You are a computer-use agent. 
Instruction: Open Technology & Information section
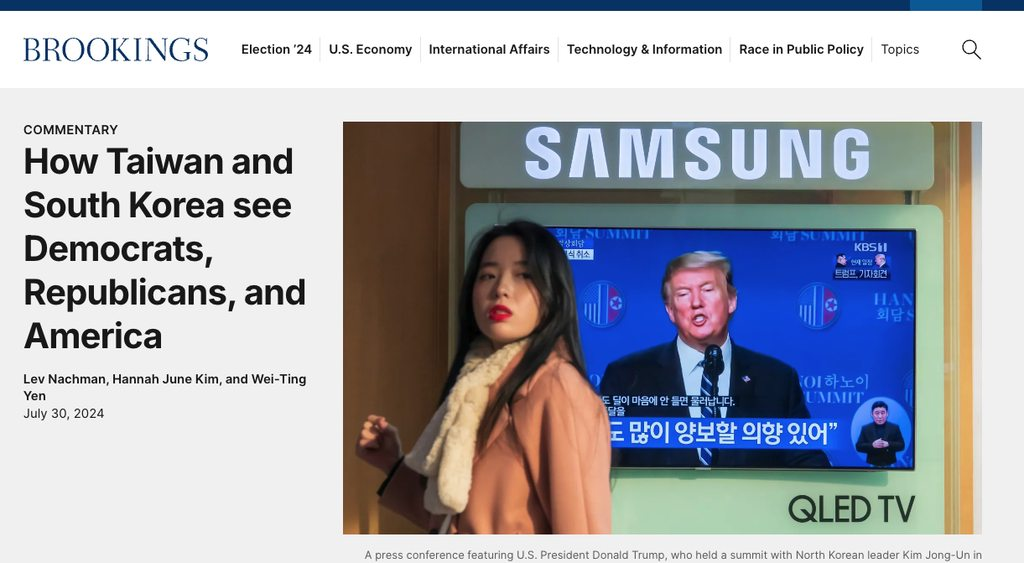tap(645, 50)
